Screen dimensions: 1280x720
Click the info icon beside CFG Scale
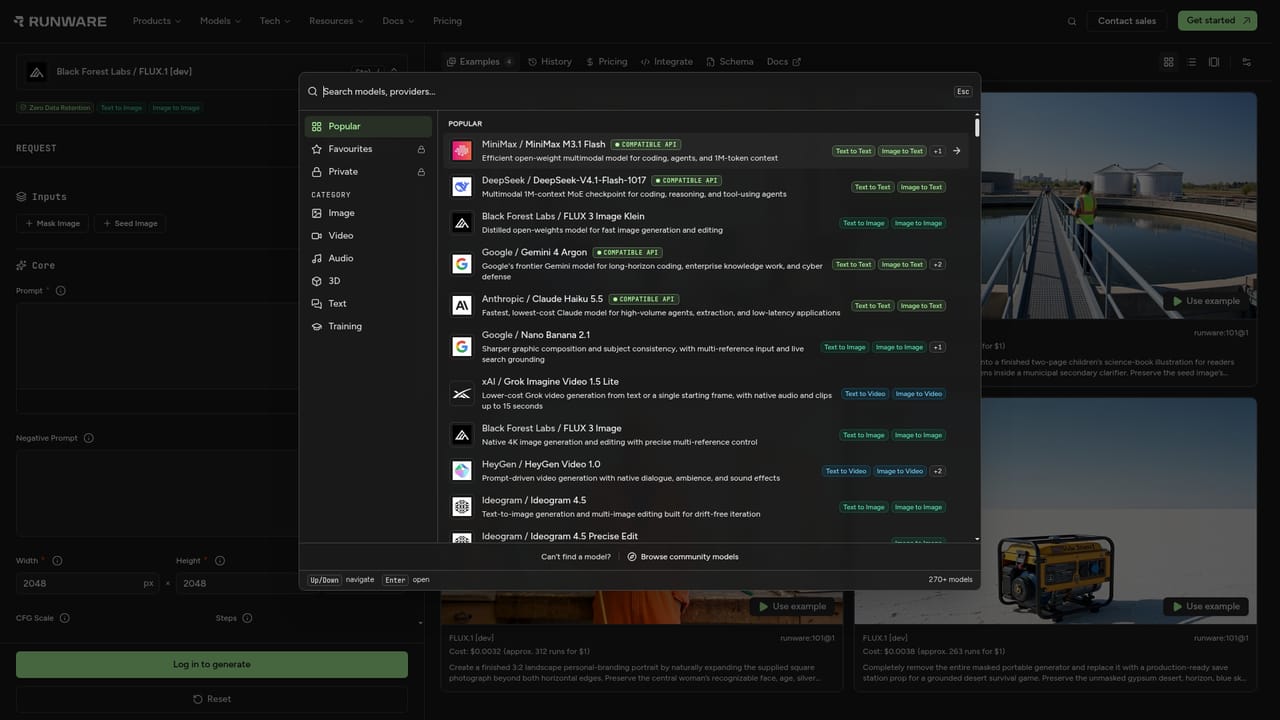click(65, 618)
